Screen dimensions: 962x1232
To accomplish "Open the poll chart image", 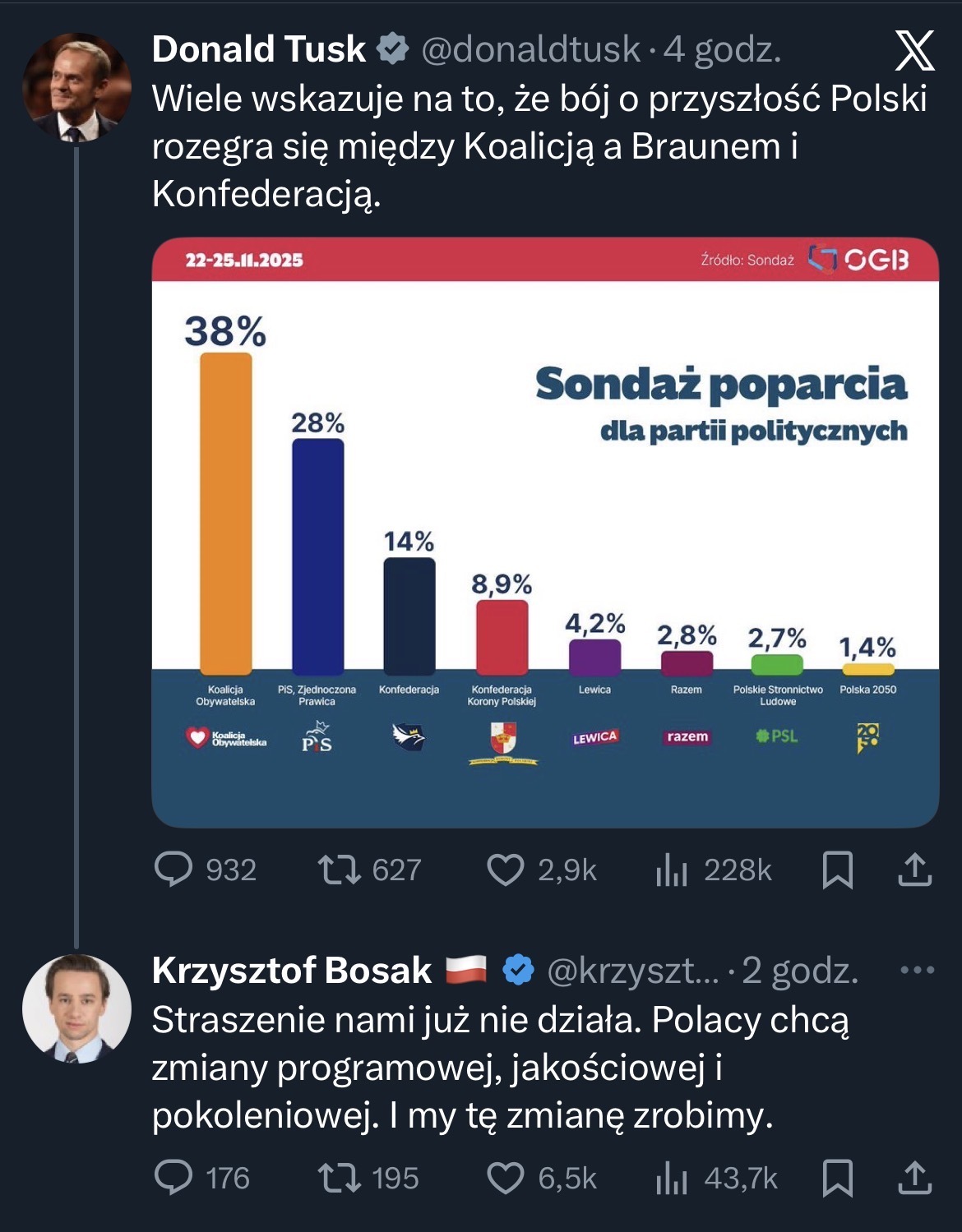I will tap(545, 532).
